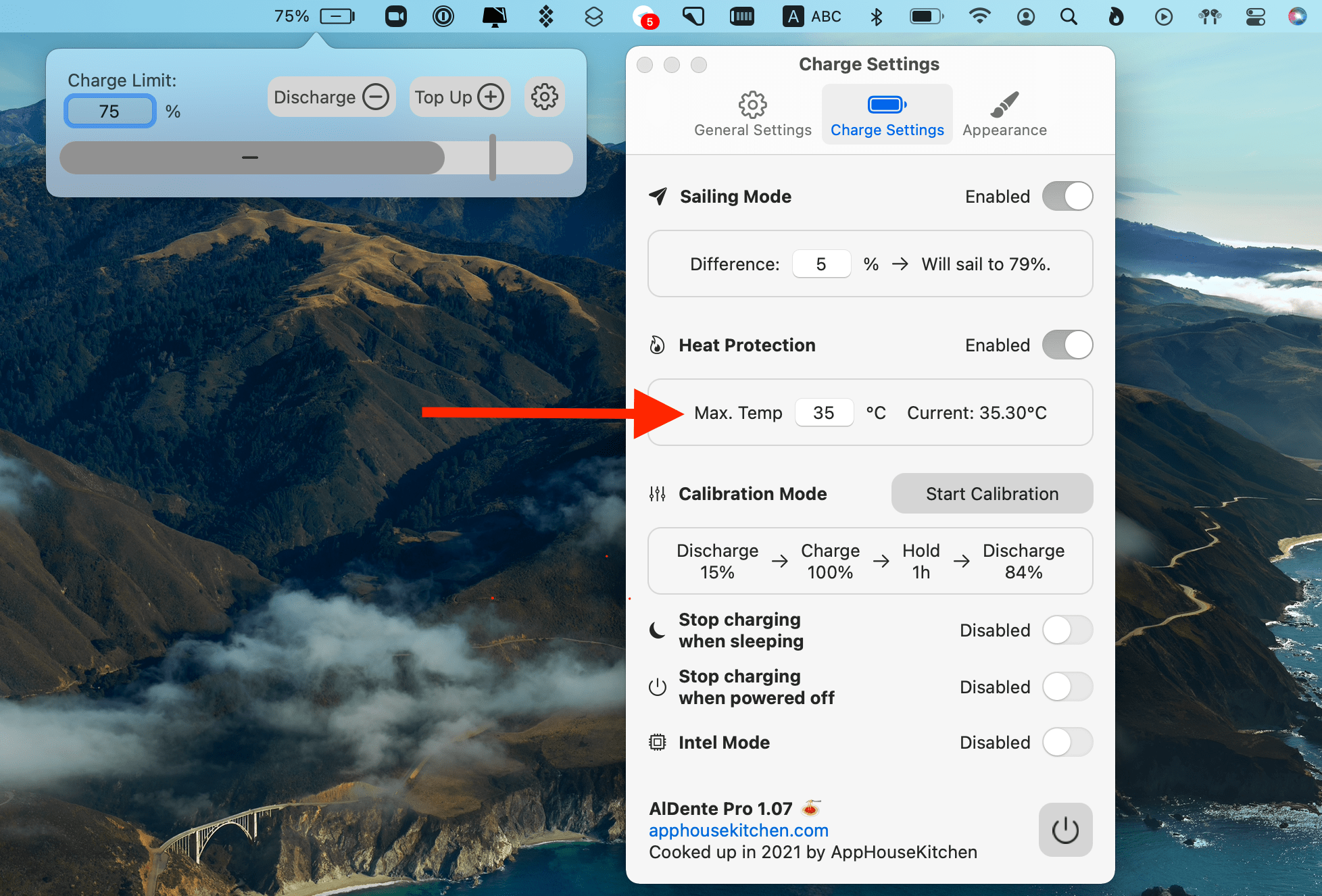The height and width of the screenshot is (896, 1322).
Task: Enable Stop charging when sleeping
Action: 1068,630
